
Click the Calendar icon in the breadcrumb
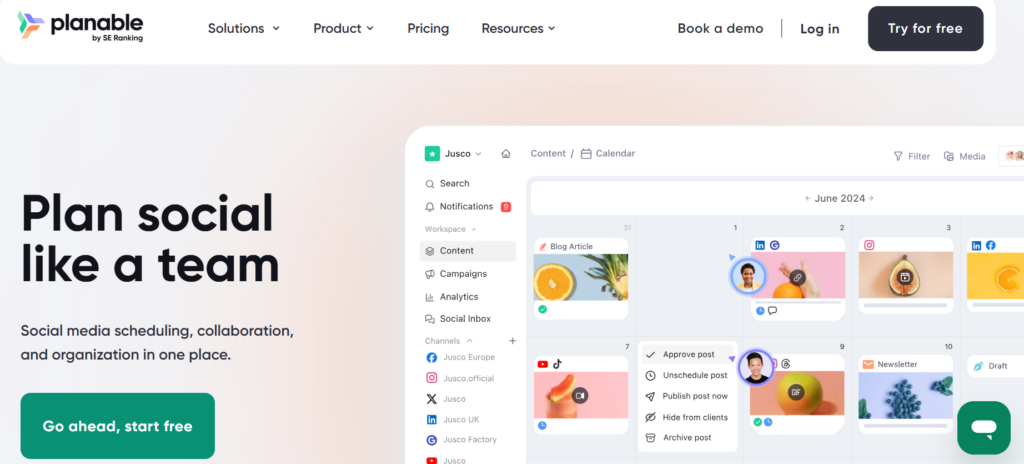tap(586, 154)
